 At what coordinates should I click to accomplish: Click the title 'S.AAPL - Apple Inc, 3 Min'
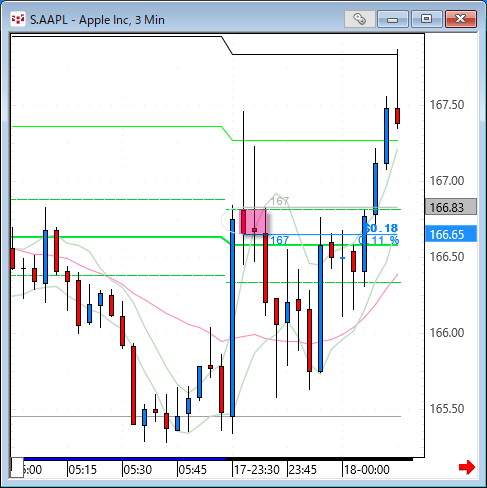coord(97,20)
